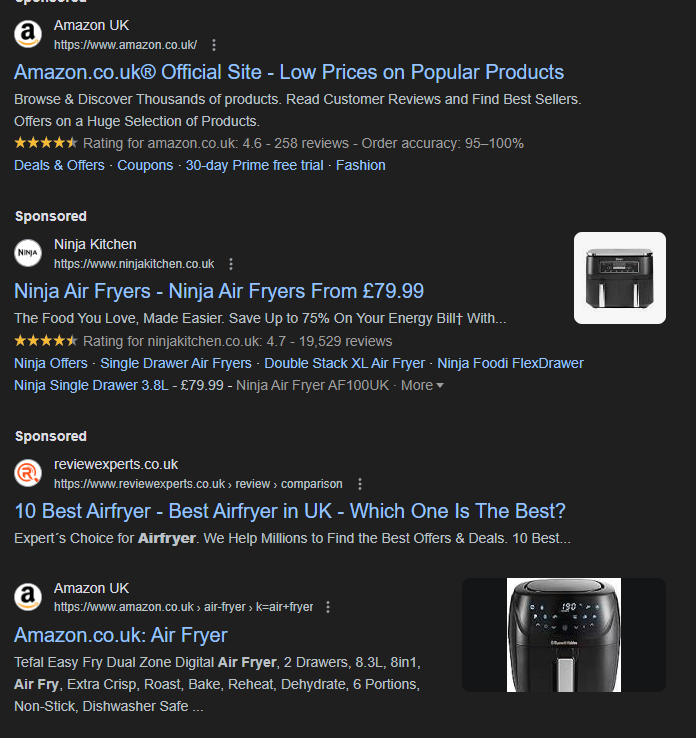Click the Amazon favicon on the sponsored ad
Image resolution: width=696 pixels, height=738 pixels.
(28, 34)
